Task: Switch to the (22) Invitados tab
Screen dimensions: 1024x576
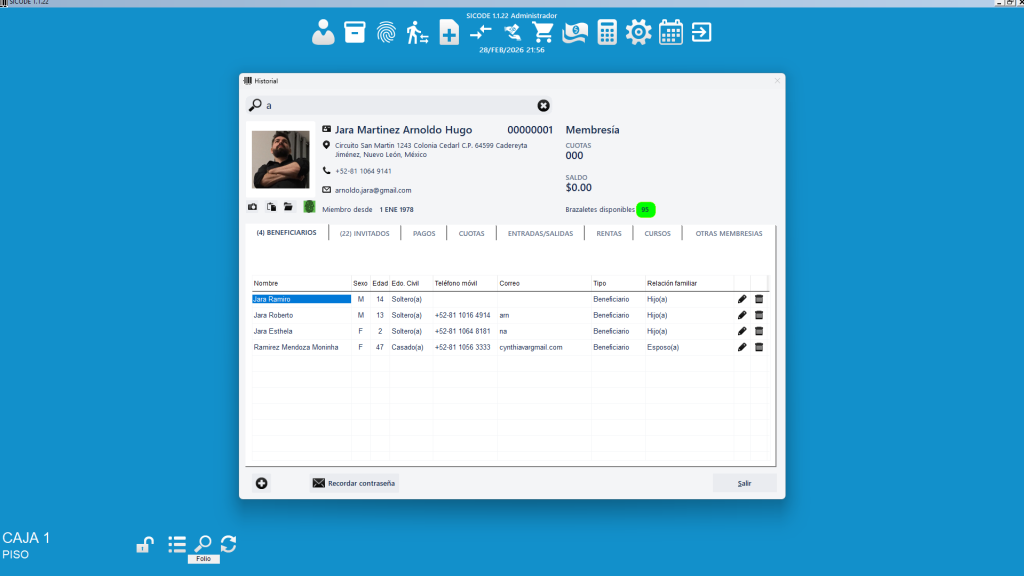Action: (x=364, y=233)
